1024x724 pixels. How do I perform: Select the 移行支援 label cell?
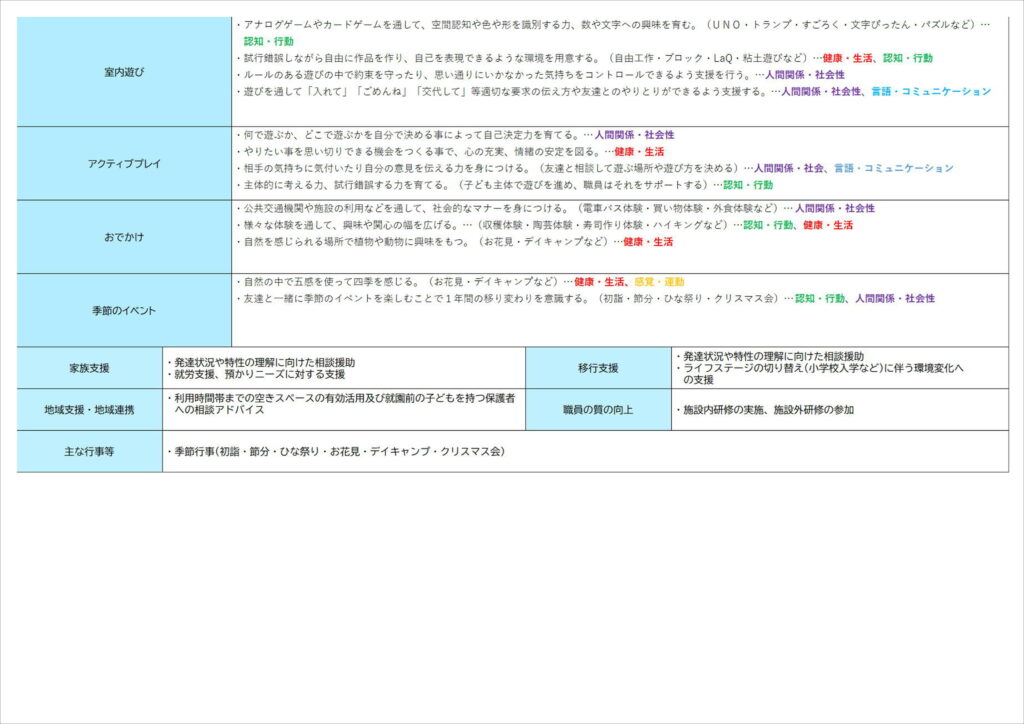point(598,368)
